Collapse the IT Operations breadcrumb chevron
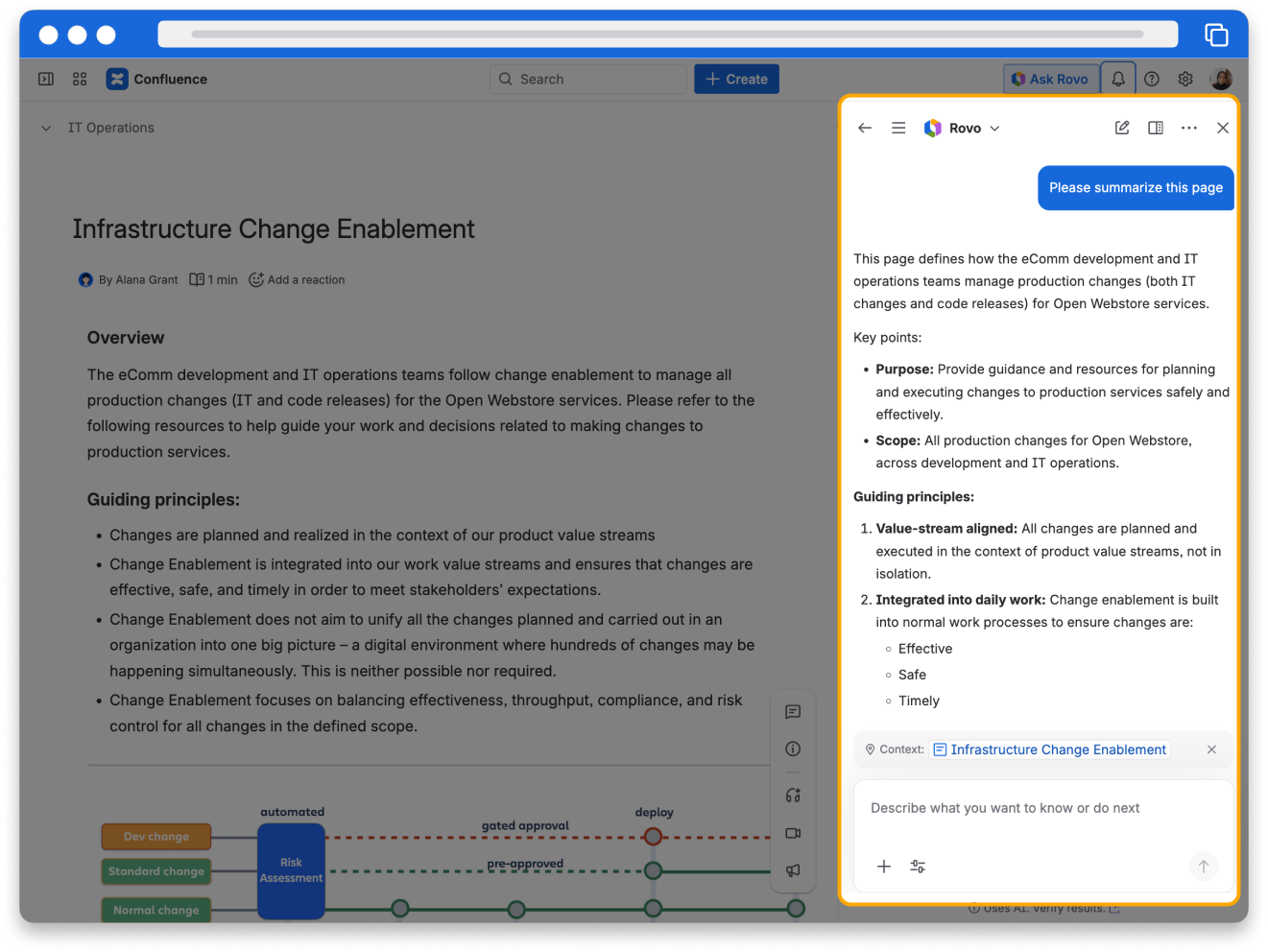 pos(46,128)
